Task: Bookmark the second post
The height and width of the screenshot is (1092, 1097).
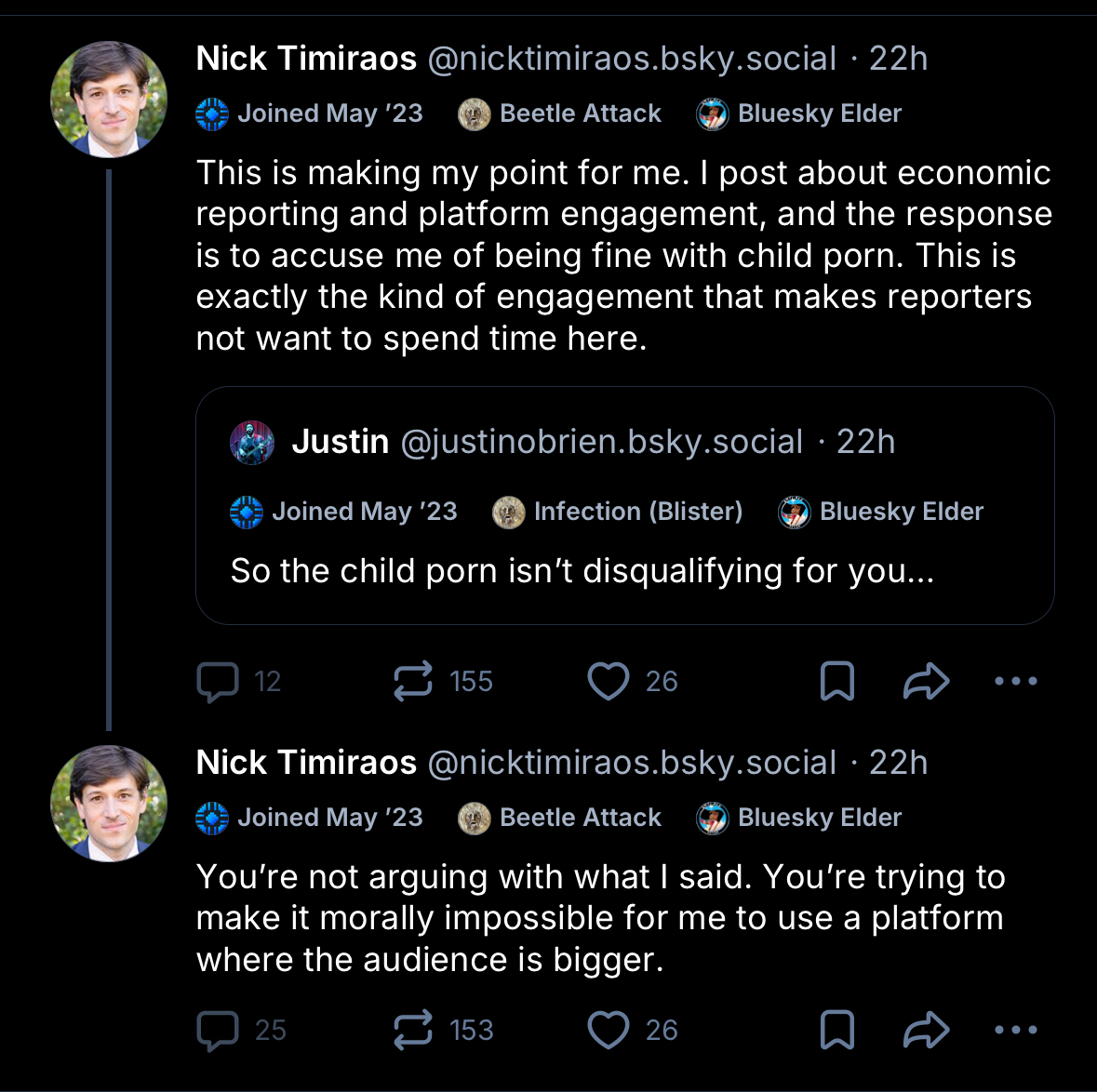Action: pyautogui.click(x=837, y=1031)
